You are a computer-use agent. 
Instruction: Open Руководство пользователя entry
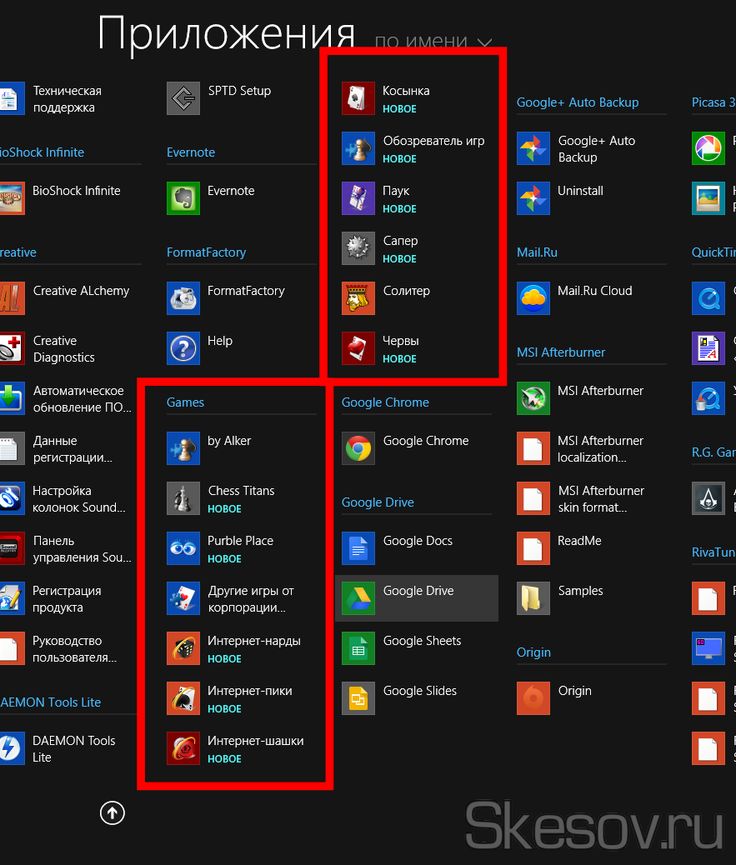(x=59, y=648)
